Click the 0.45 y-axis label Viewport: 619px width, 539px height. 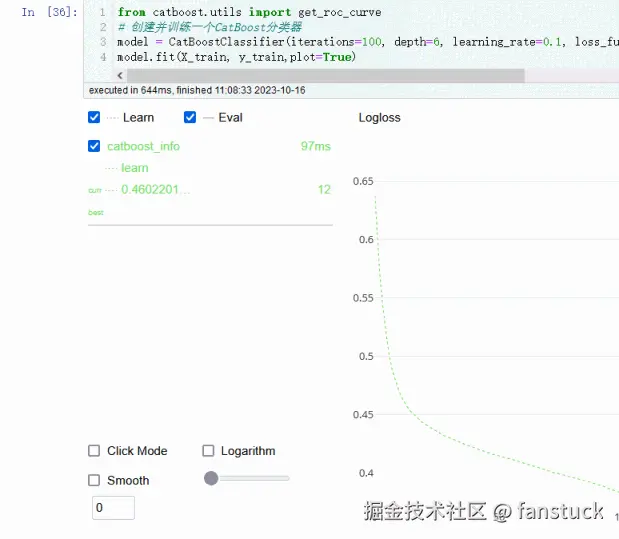tap(363, 414)
